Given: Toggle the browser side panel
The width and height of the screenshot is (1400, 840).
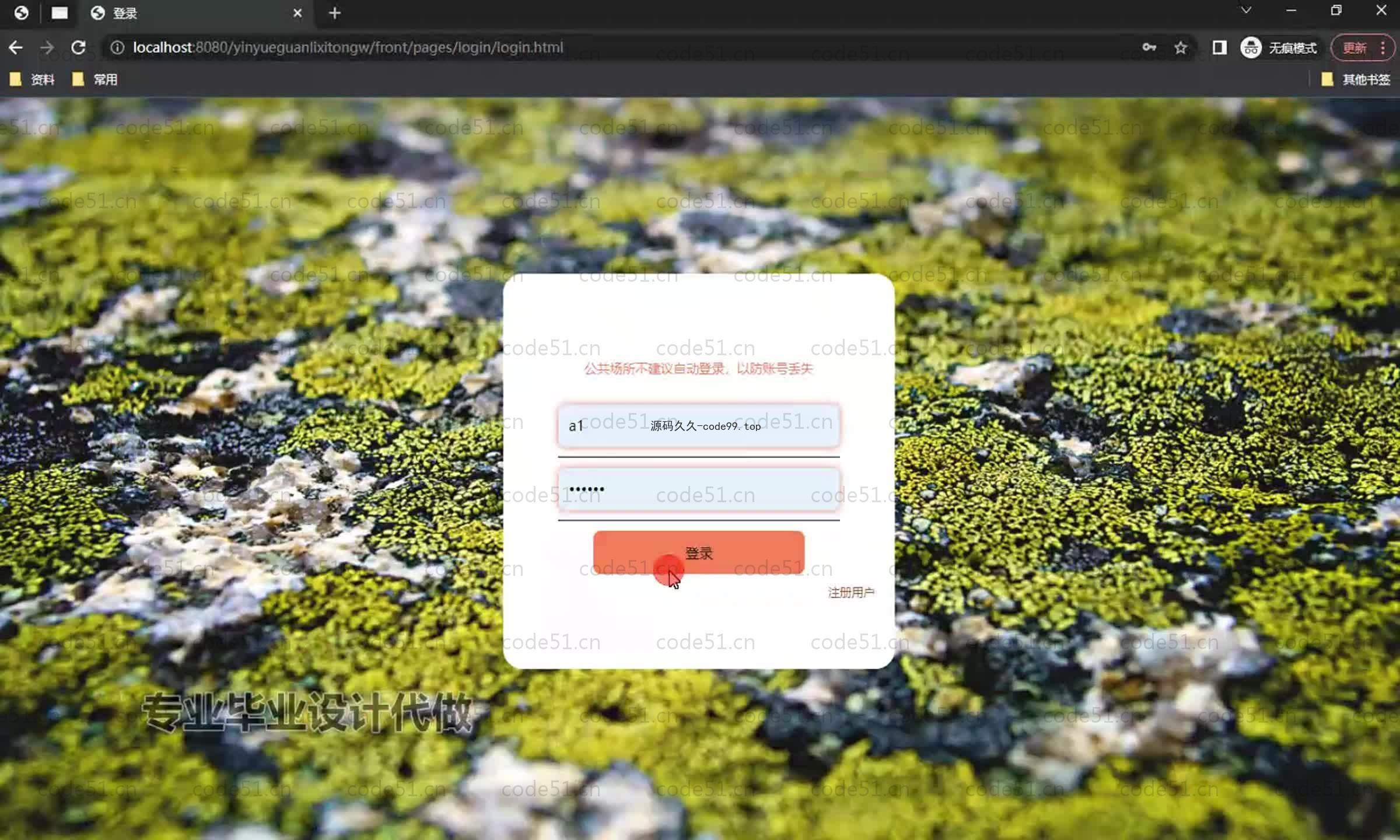Looking at the screenshot, I should point(1219,47).
